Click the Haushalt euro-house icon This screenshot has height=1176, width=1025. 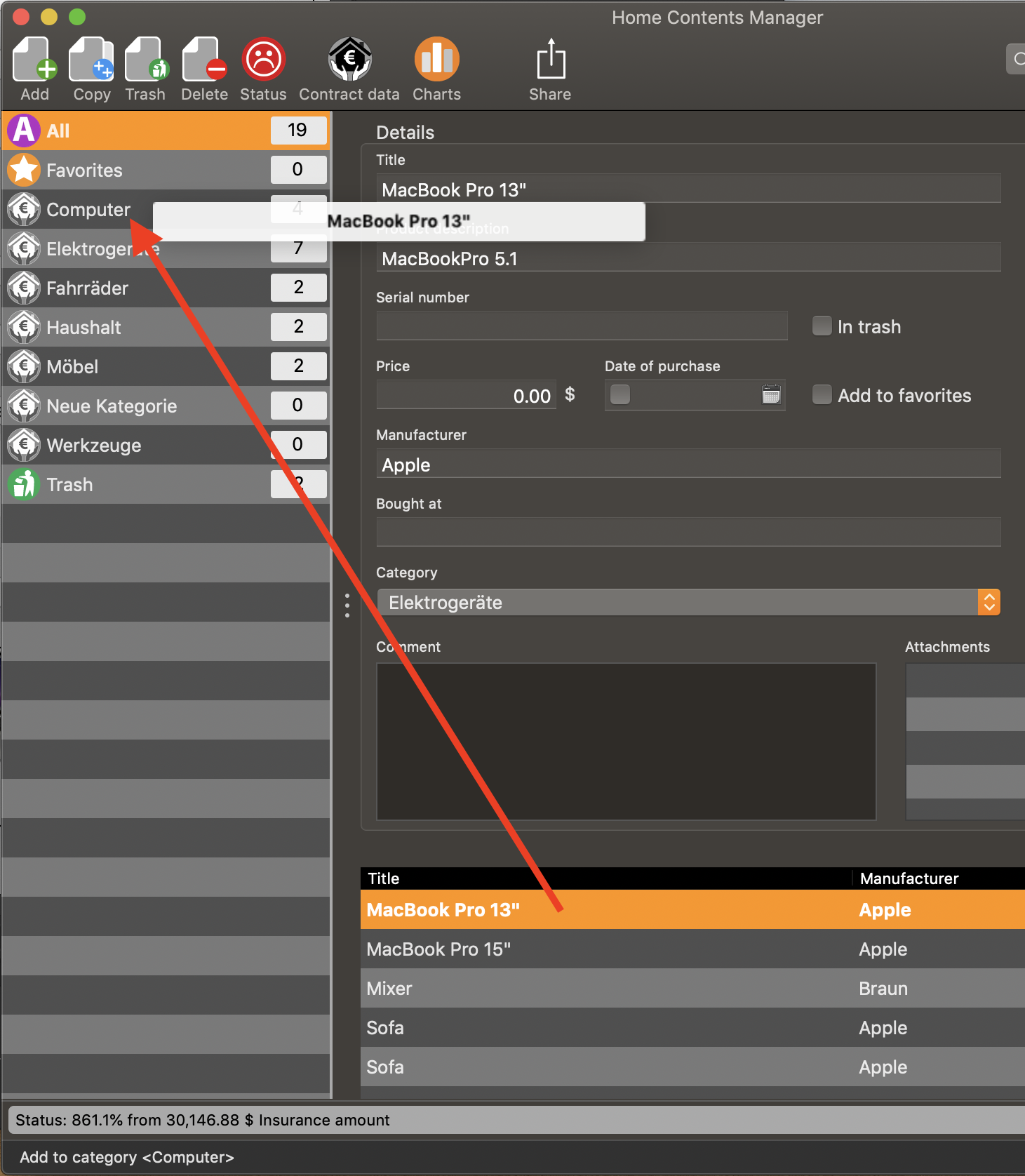(x=24, y=327)
